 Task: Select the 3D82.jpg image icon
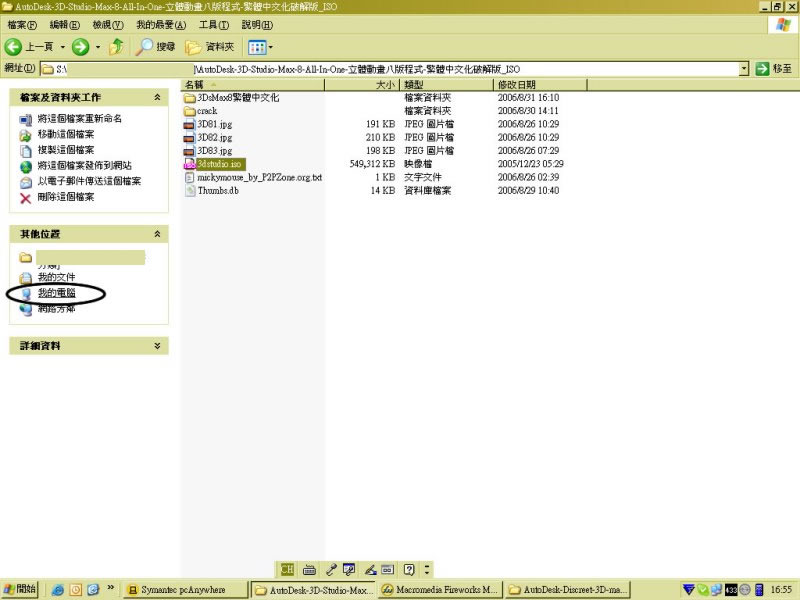(189, 137)
